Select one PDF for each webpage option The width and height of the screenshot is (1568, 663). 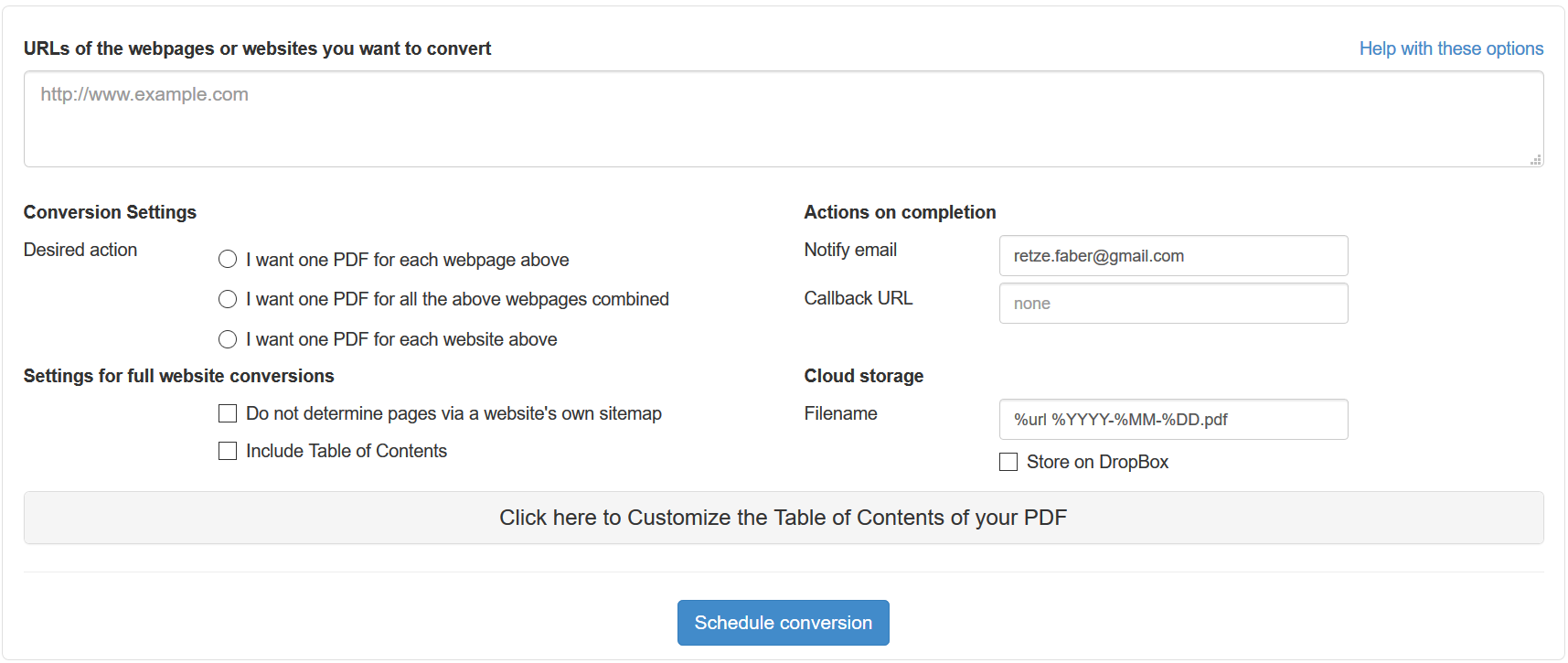click(x=228, y=260)
